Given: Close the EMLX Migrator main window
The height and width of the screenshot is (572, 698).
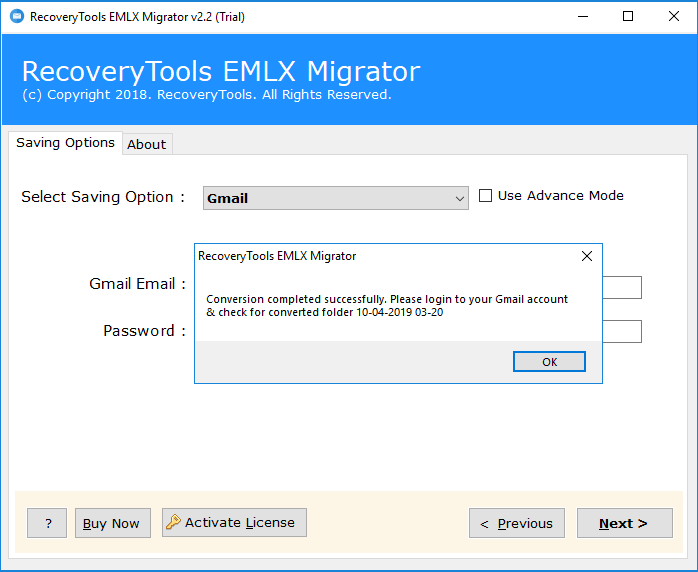Looking at the screenshot, I should 674,16.
